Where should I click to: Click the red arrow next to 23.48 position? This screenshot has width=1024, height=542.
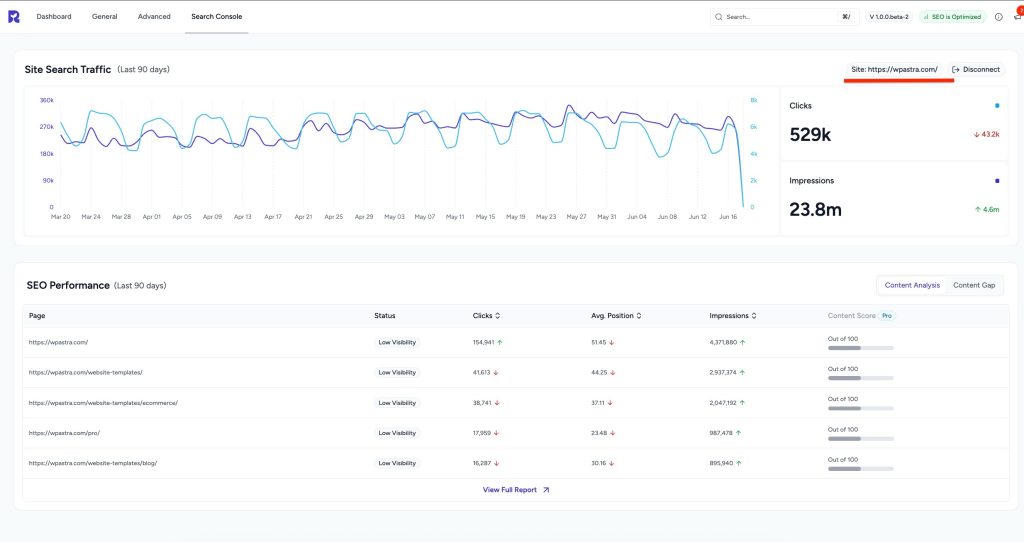pos(613,433)
